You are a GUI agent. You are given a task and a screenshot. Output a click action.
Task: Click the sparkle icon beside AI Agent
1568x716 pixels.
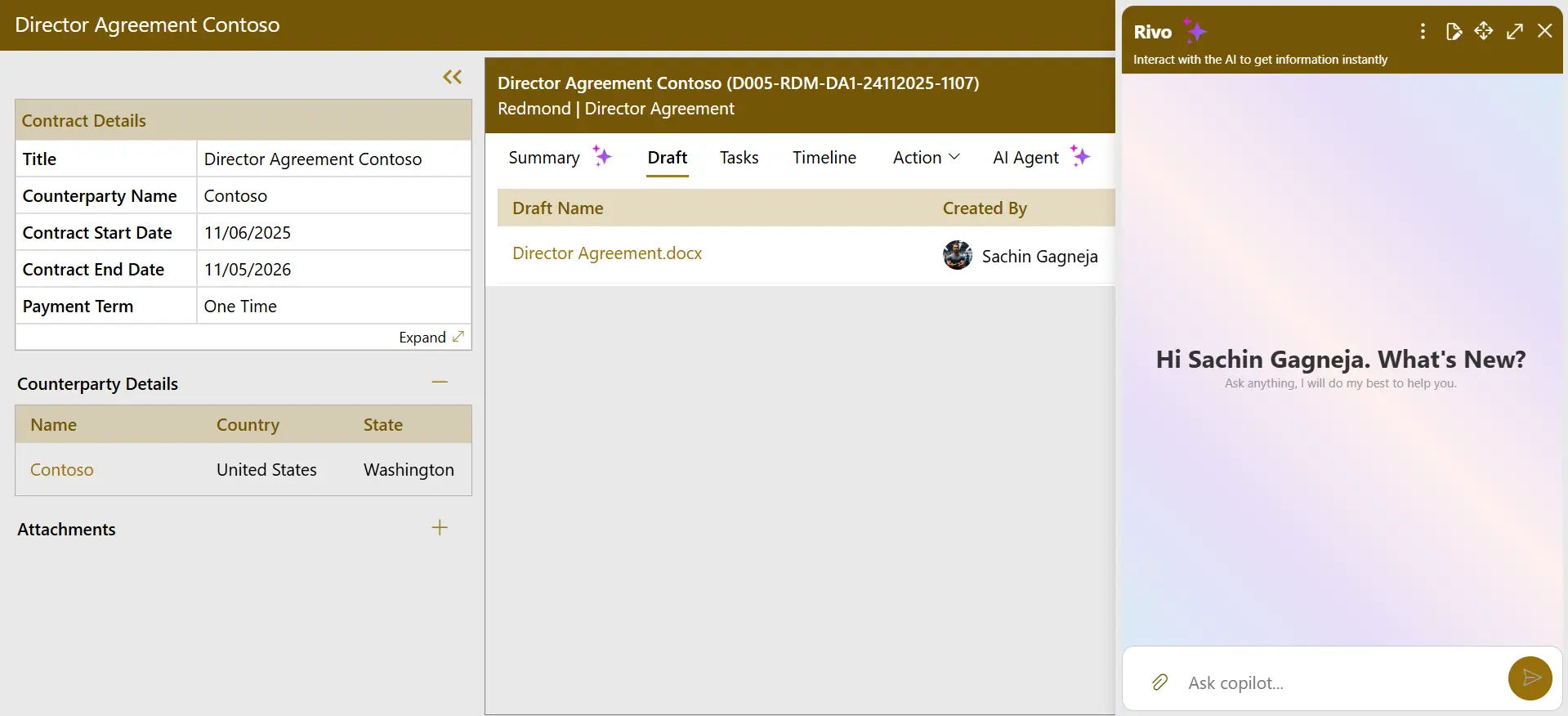click(1080, 155)
